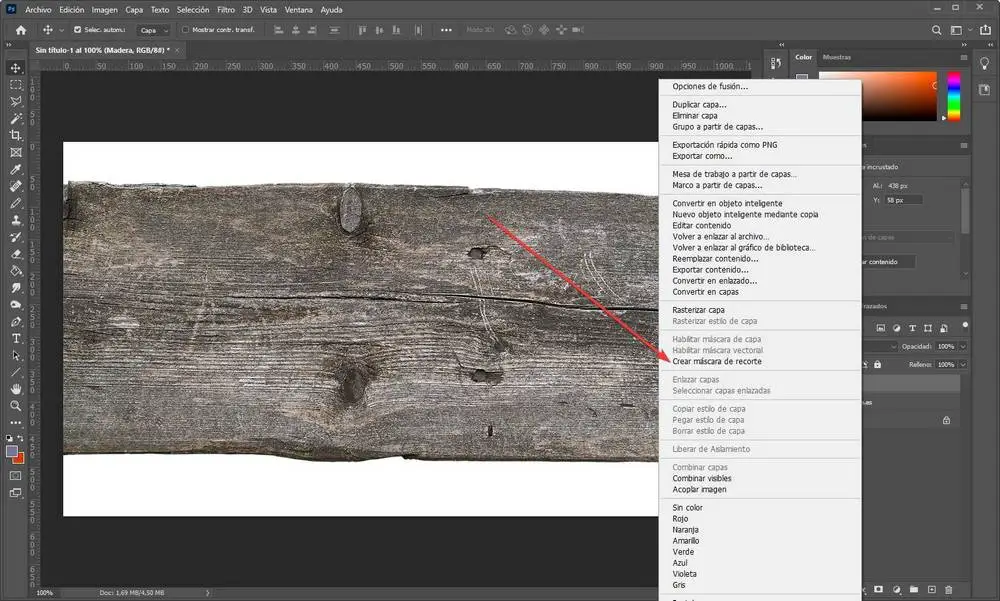Choose the Rectangular Marquee tool
The image size is (1000, 601).
pos(16,85)
